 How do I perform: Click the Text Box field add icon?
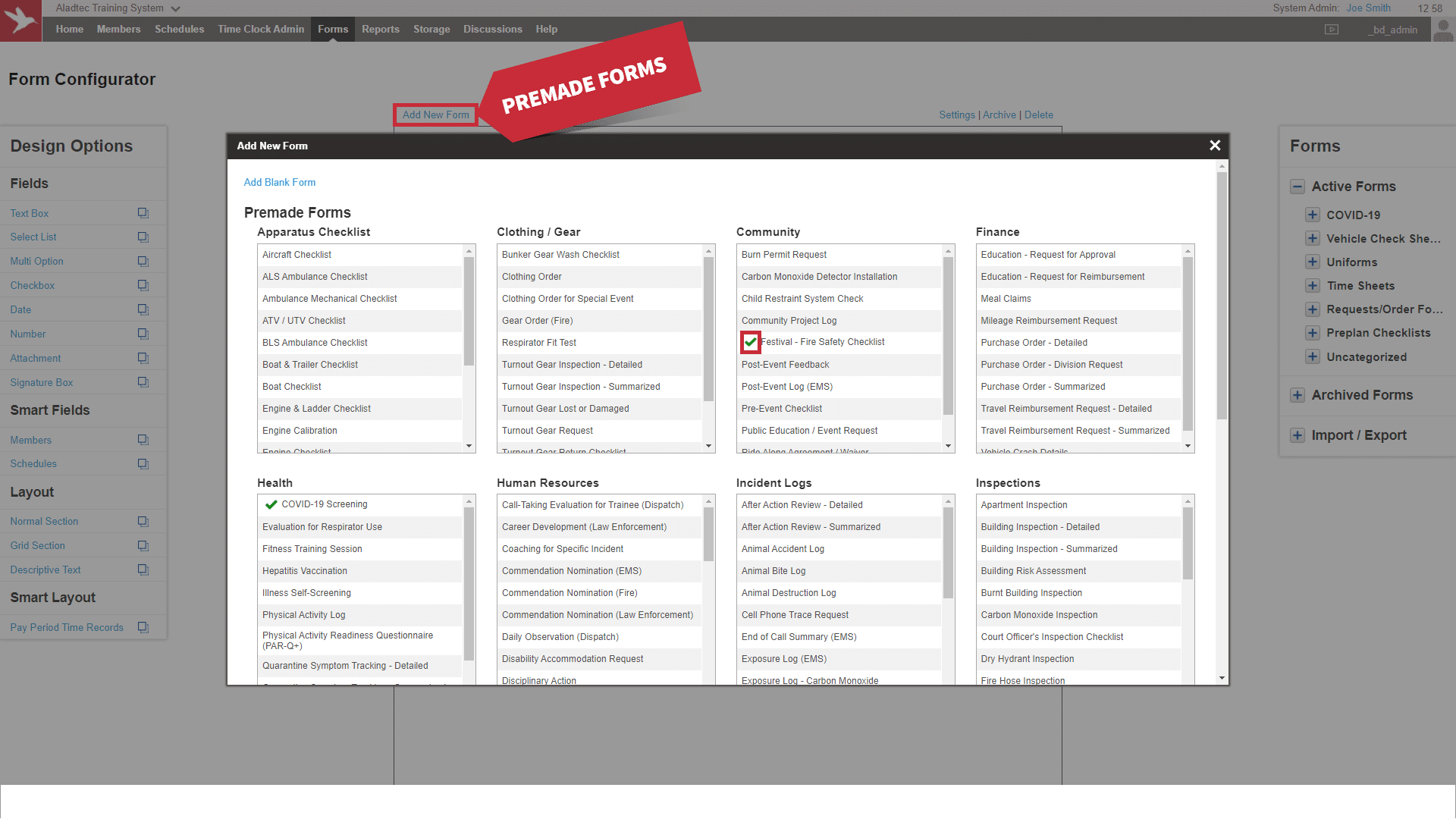coord(143,213)
